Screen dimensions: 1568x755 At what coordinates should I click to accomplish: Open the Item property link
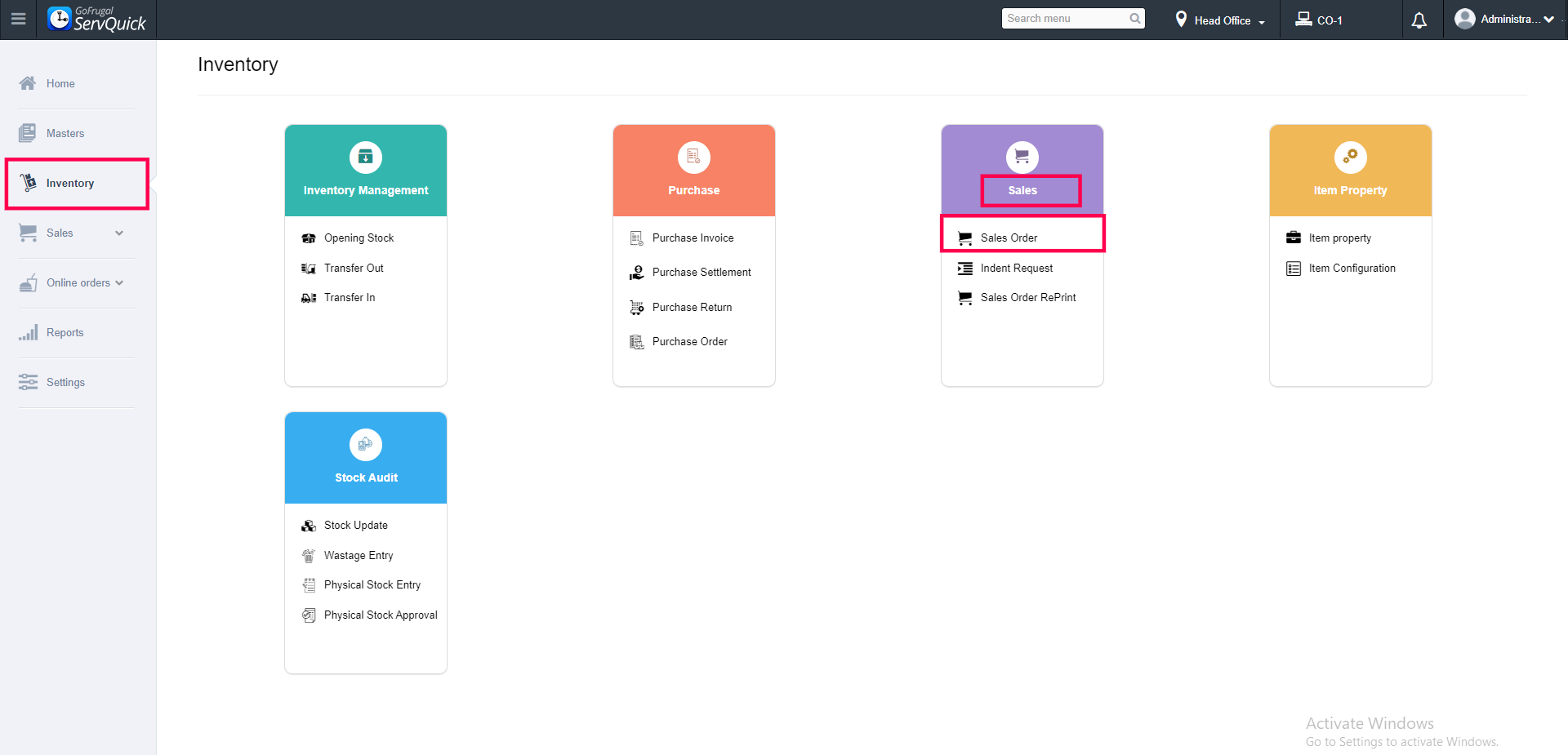[1340, 238]
